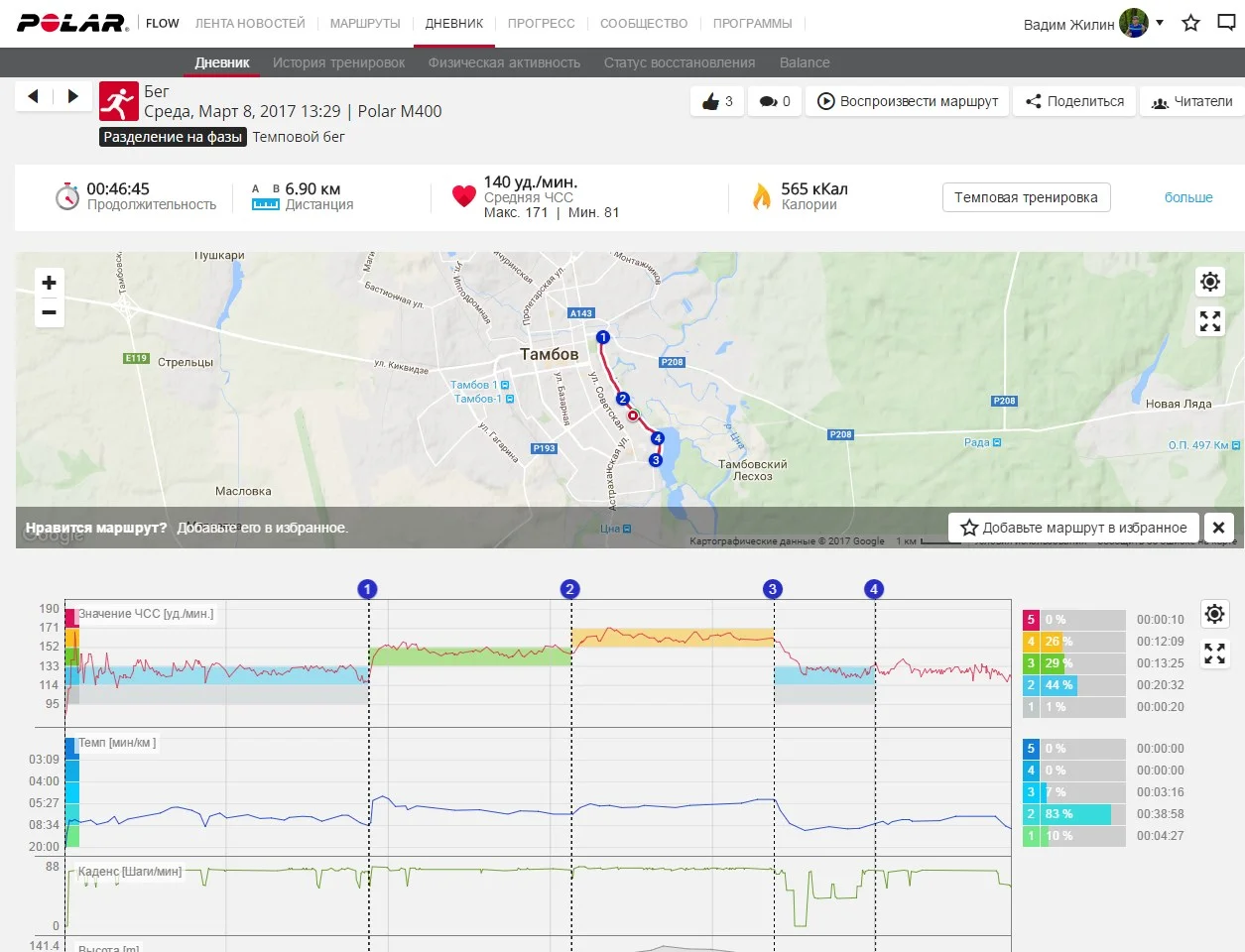Screen dimensions: 1245x952
Task: Open the chart settings gear icon
Action: (x=1214, y=614)
